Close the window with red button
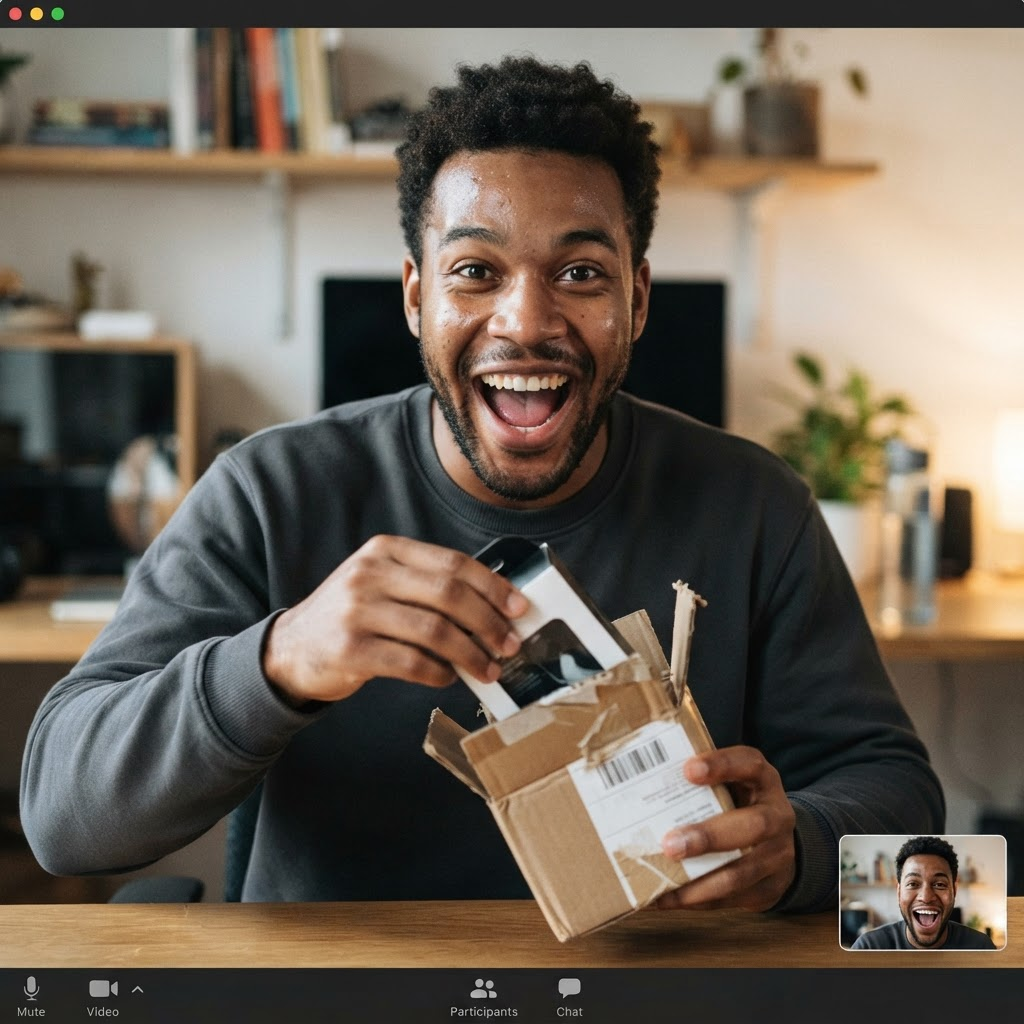The height and width of the screenshot is (1024, 1024). click(16, 14)
